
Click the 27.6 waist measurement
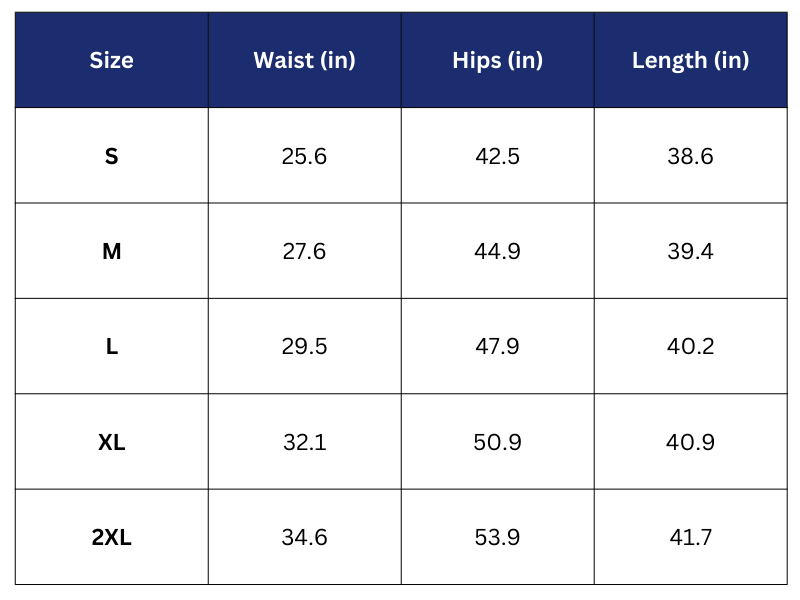pyautogui.click(x=304, y=251)
